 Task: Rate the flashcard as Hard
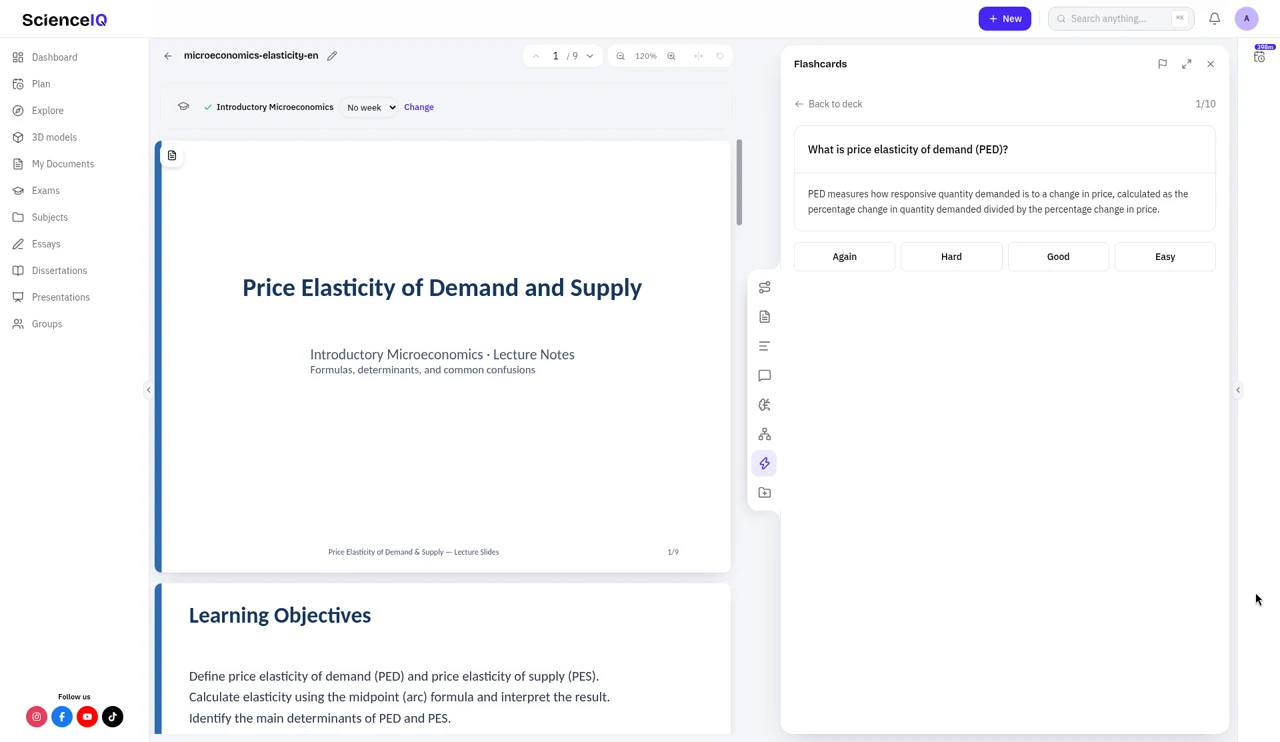pyautogui.click(x=951, y=257)
